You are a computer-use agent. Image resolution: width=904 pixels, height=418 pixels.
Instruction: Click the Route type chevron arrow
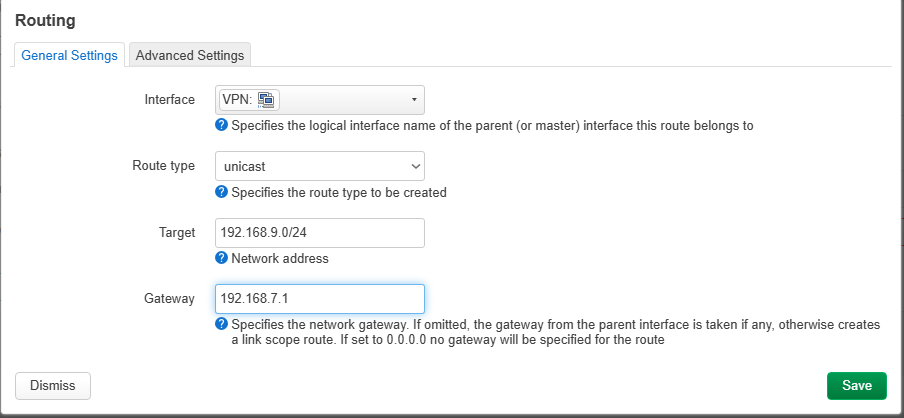pyautogui.click(x=413, y=166)
